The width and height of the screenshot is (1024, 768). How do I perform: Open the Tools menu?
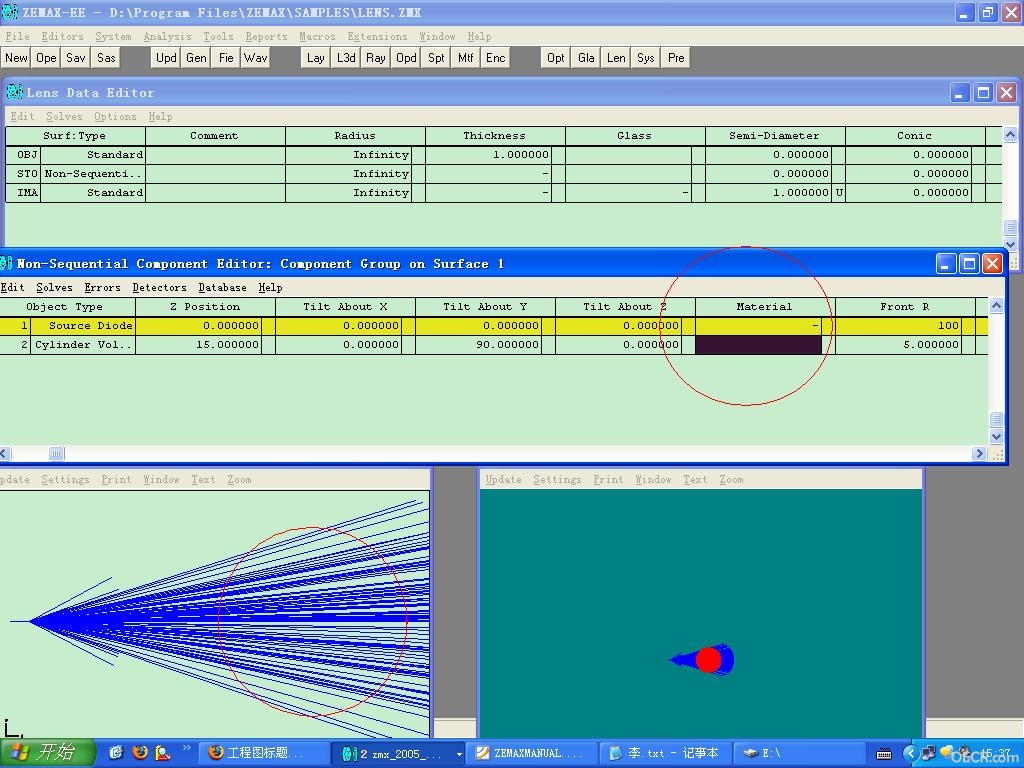218,37
